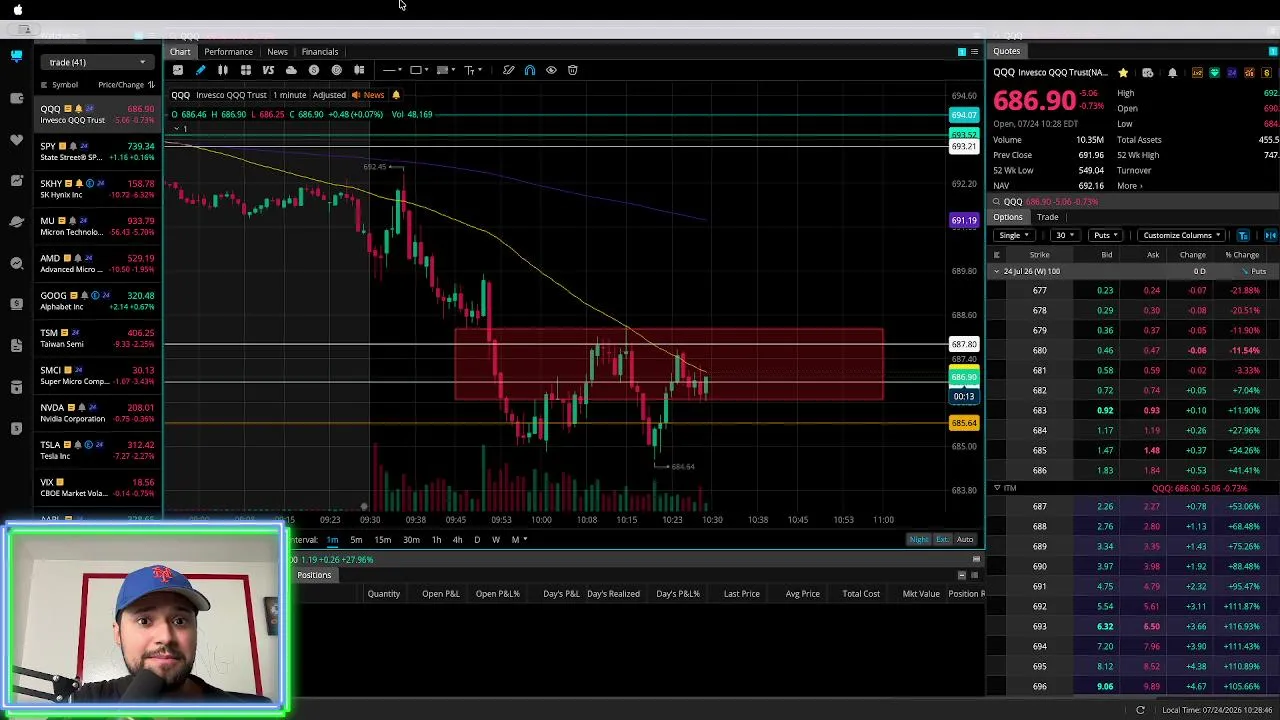Expand More quote details

pyautogui.click(x=1129, y=186)
